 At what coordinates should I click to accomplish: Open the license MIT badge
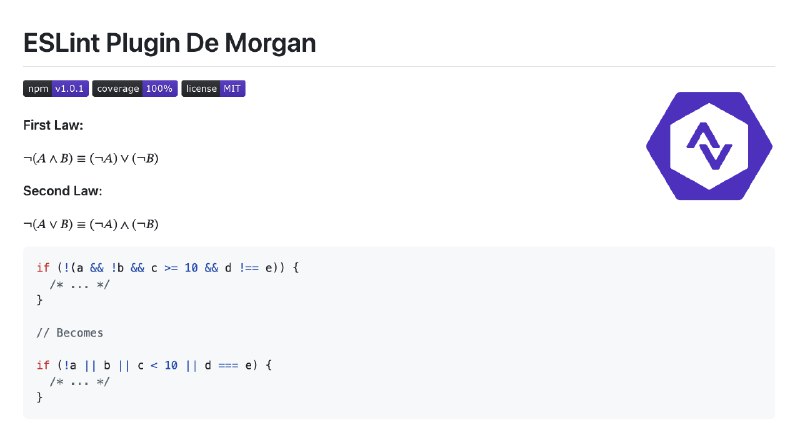[x=213, y=89]
